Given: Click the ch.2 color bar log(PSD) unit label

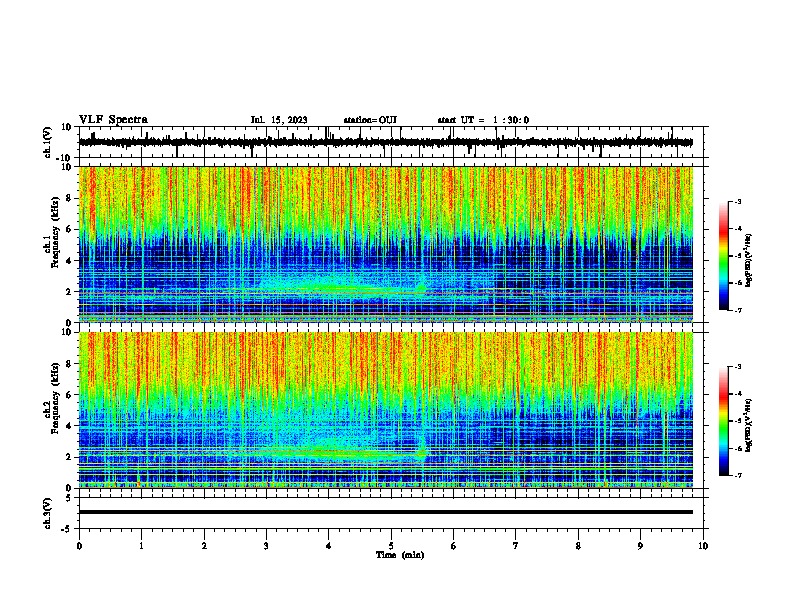Looking at the screenshot, I should click(x=749, y=425).
